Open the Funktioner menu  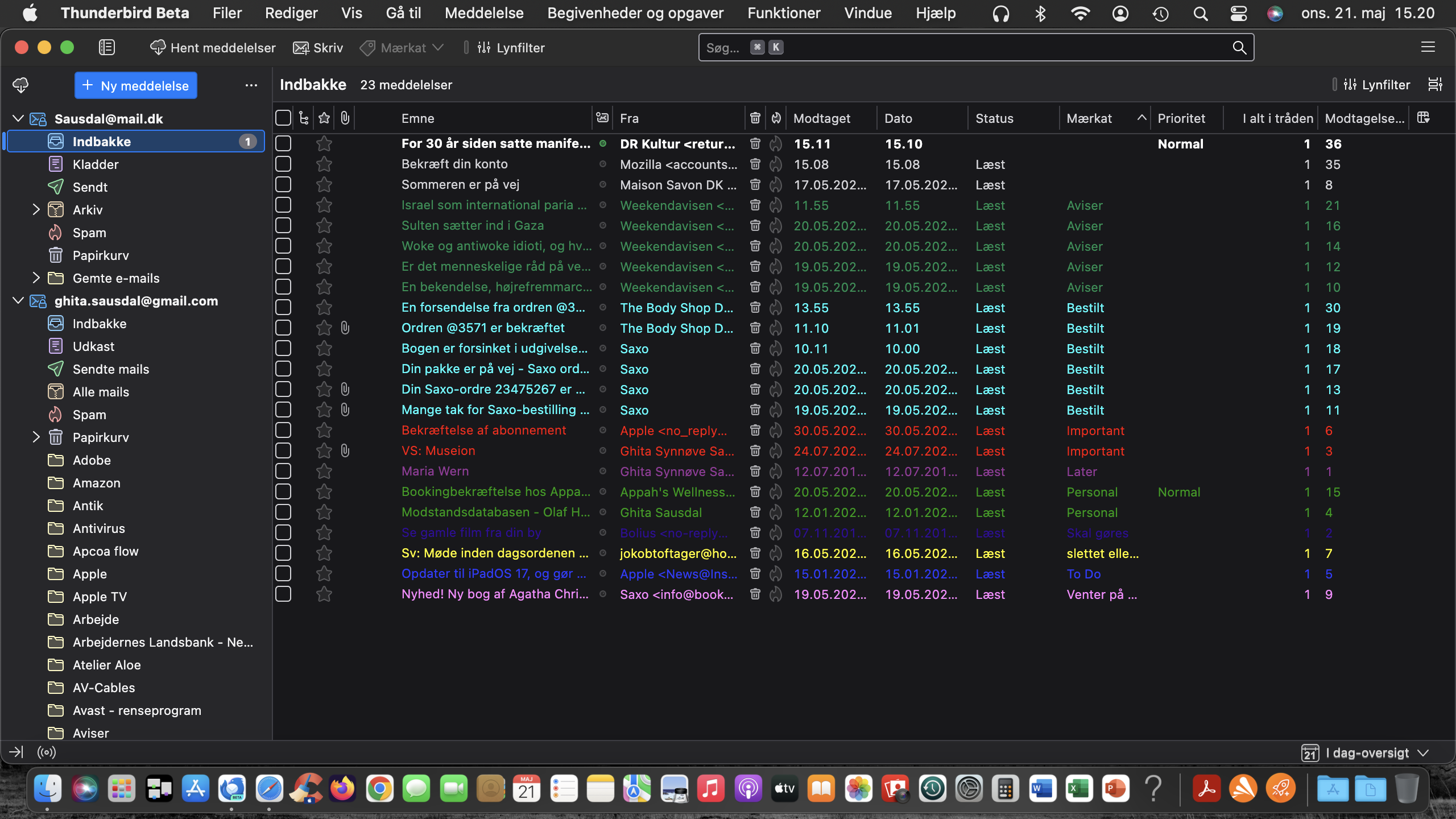coord(783,13)
